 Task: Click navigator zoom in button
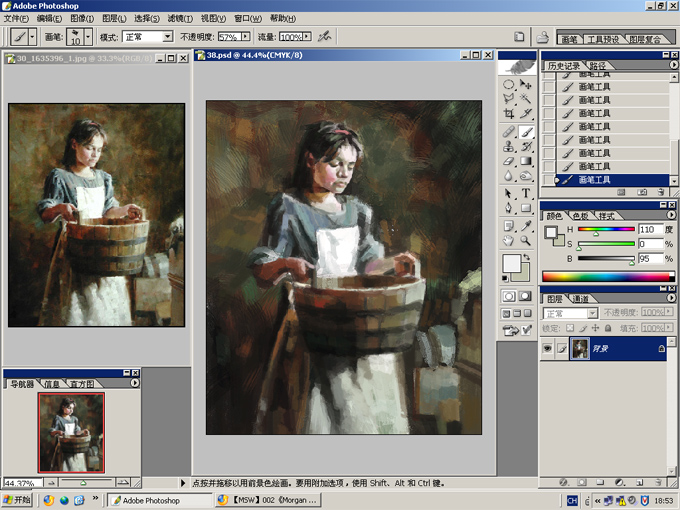click(123, 482)
